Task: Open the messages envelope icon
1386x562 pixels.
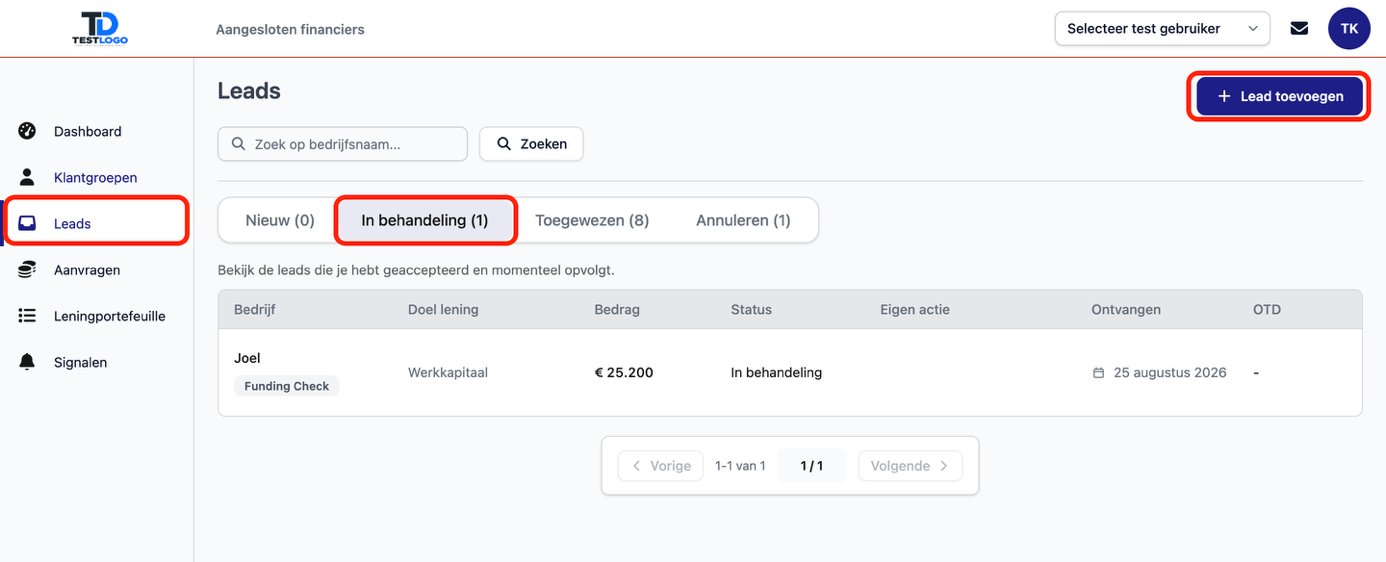Action: (x=1299, y=28)
